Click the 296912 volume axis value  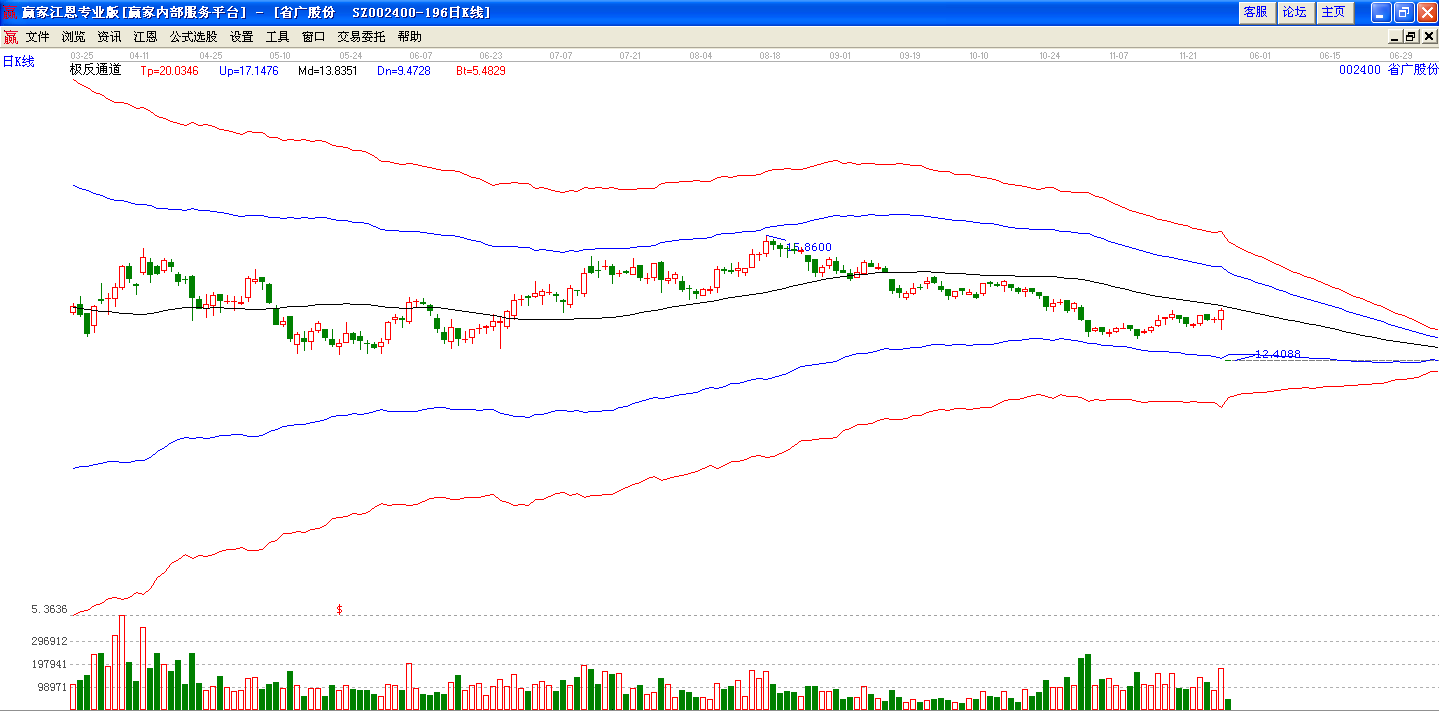49,641
